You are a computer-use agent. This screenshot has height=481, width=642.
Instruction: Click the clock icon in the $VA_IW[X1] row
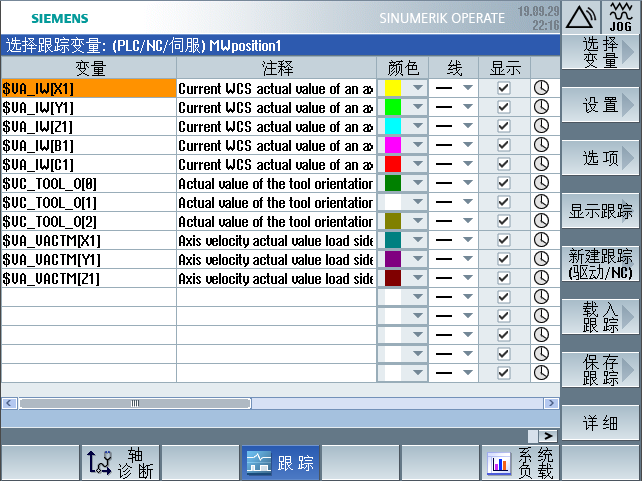pos(541,88)
